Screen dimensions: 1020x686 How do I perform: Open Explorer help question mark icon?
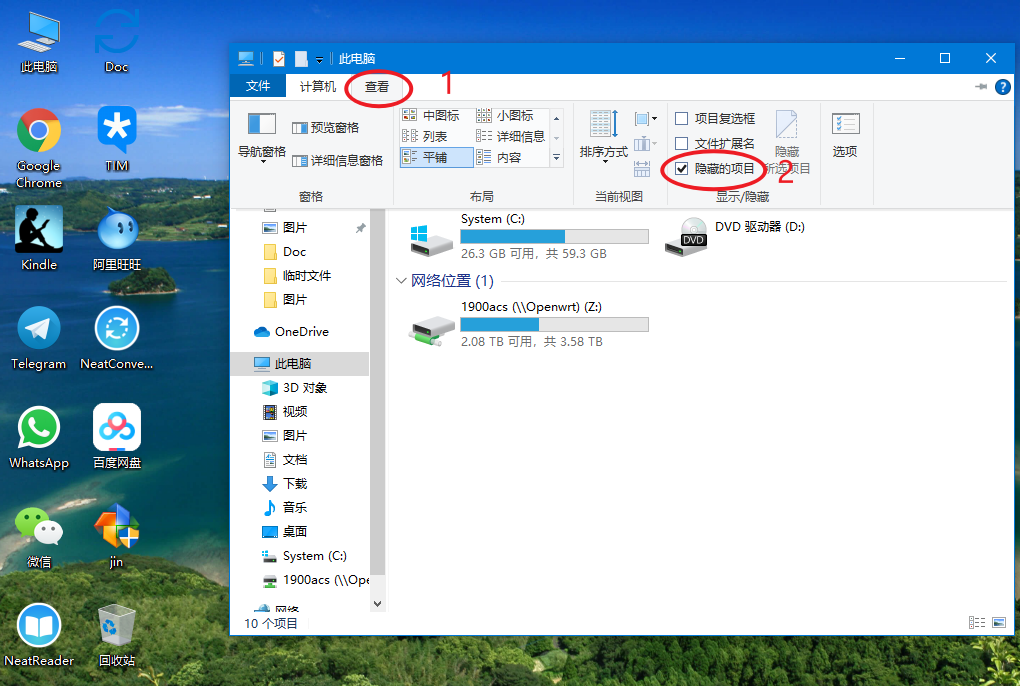[1002, 86]
